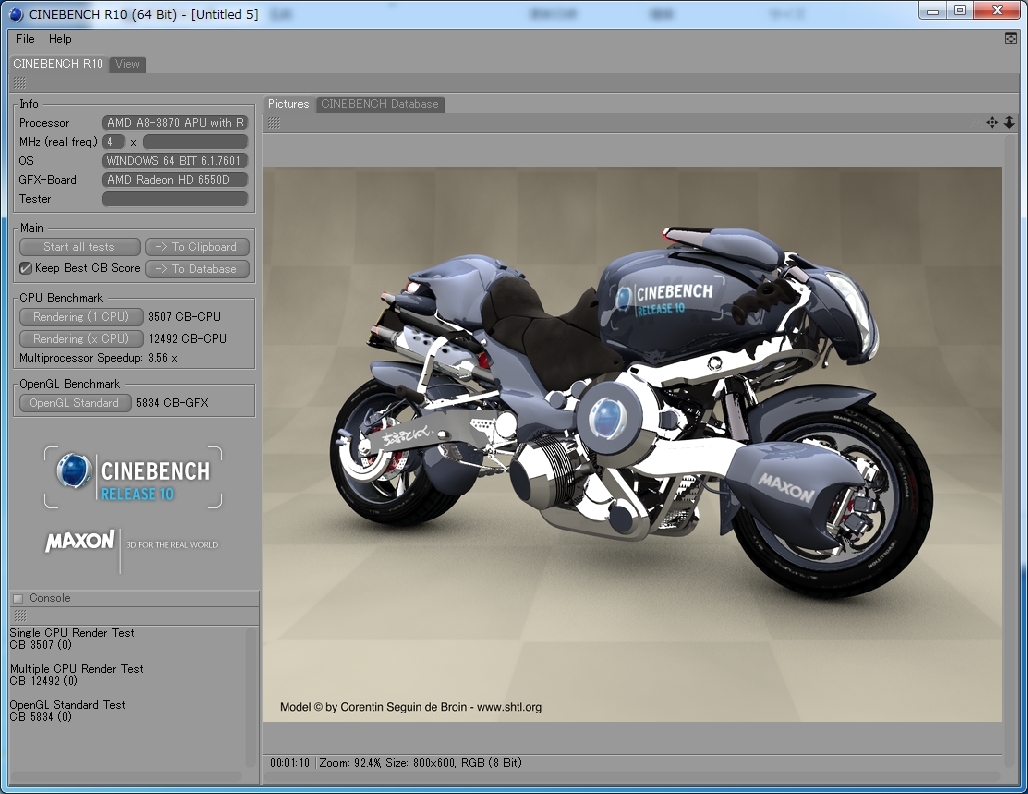Click the CINEBENCH app icon in title bar
This screenshot has width=1028, height=794.
pos(16,14)
